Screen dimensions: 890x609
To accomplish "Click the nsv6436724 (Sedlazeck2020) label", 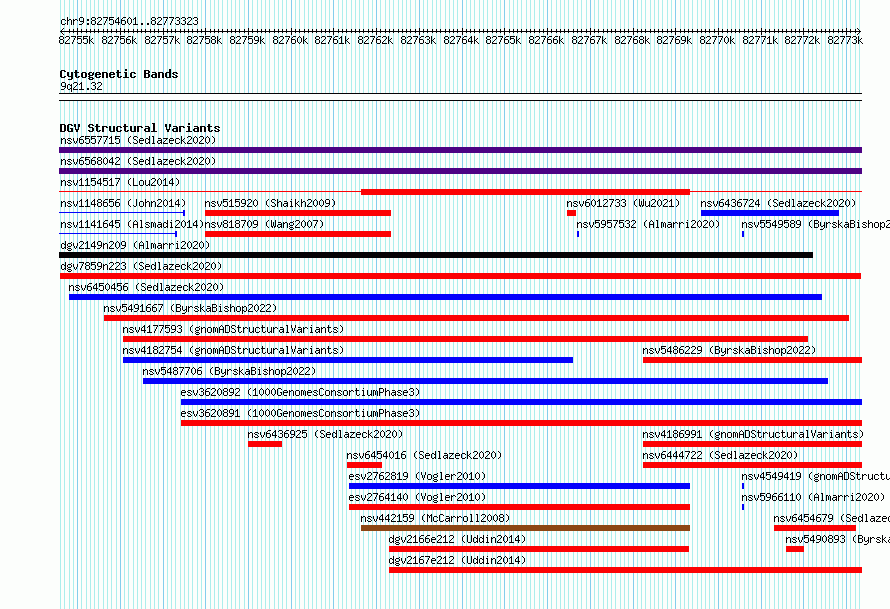I will tap(778, 203).
